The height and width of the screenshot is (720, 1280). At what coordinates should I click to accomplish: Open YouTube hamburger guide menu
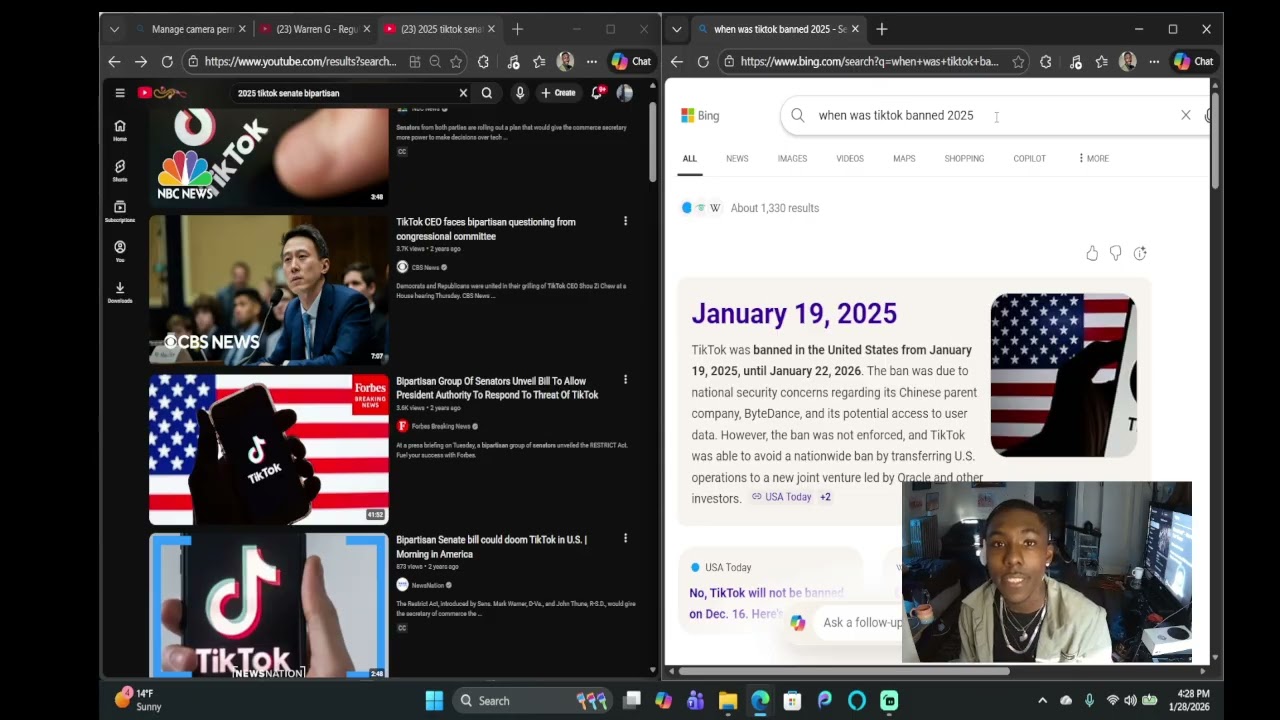click(120, 93)
